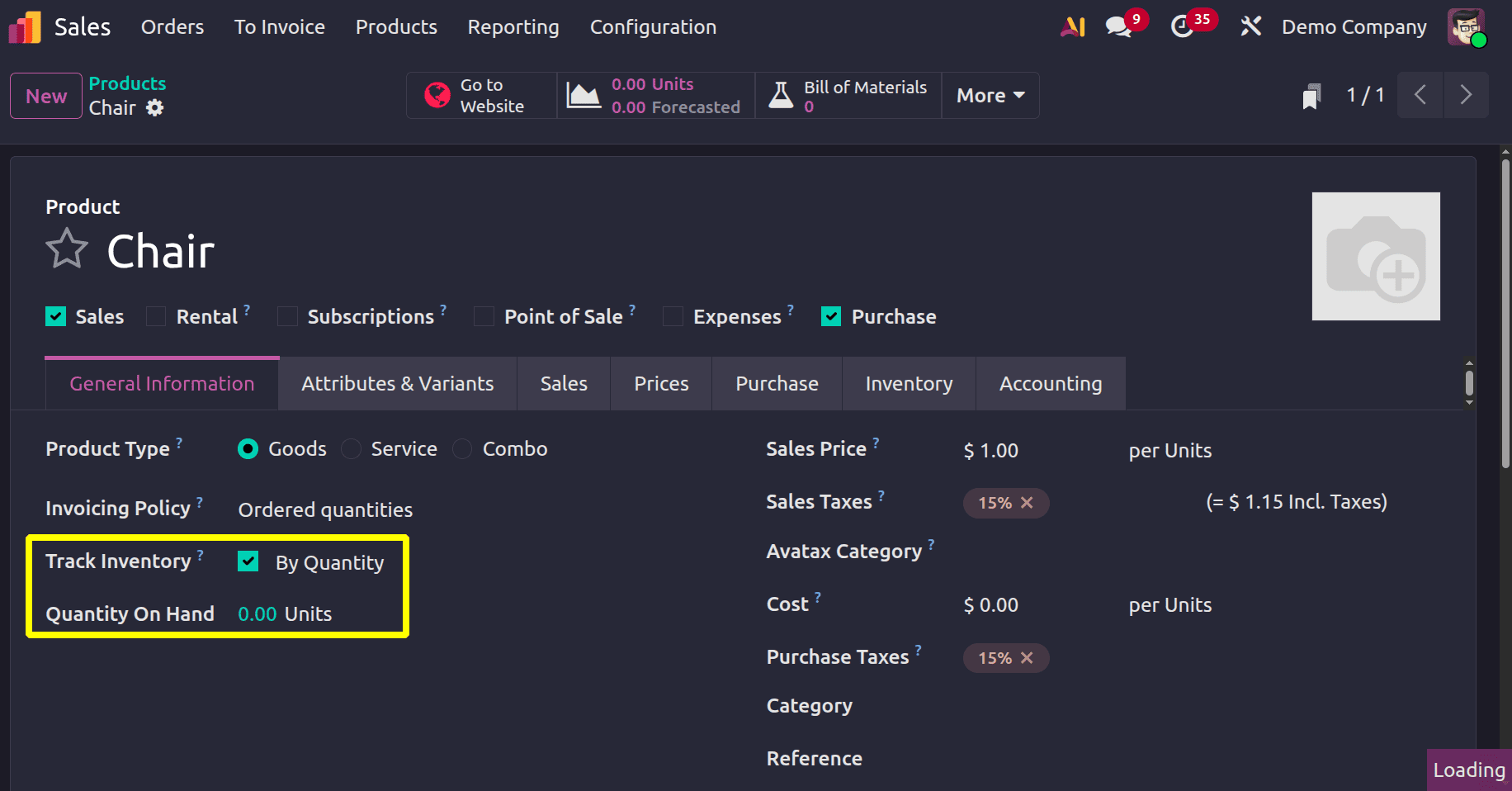Remove the 15% sales tax tag
This screenshot has width=1512, height=791.
click(1028, 502)
